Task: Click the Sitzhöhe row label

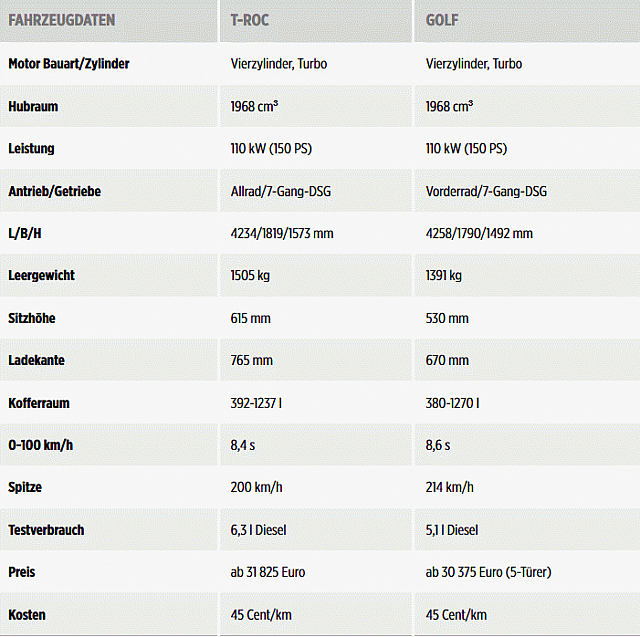Action: 32,318
